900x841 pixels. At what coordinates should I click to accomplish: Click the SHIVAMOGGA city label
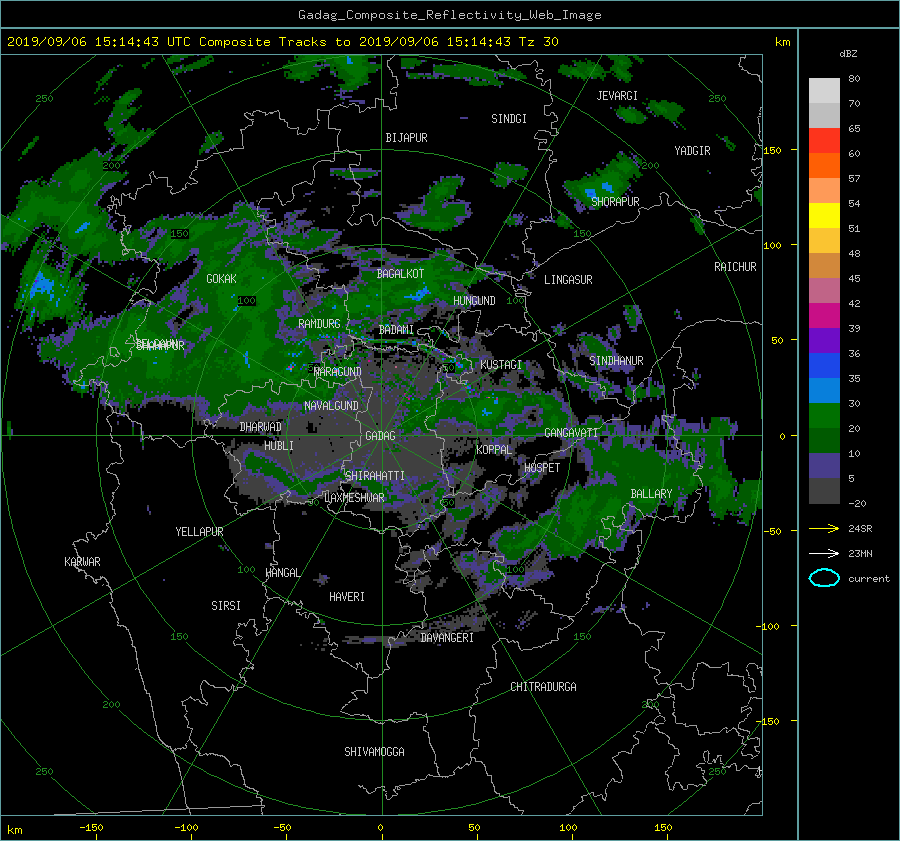pyautogui.click(x=374, y=751)
